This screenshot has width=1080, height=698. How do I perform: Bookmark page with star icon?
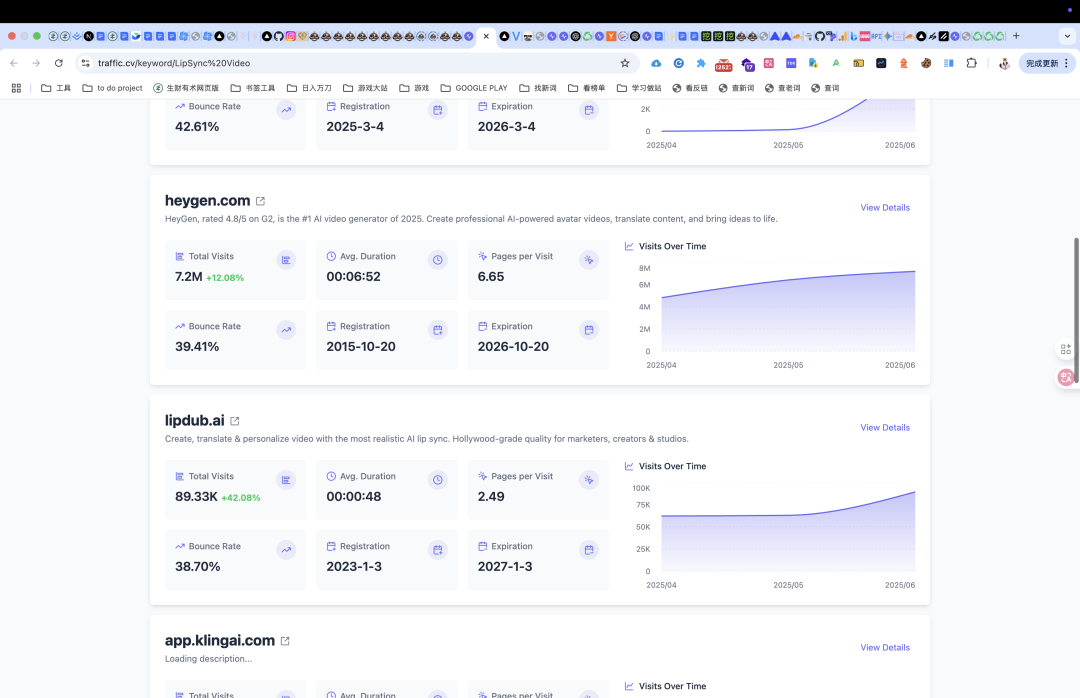coord(625,63)
